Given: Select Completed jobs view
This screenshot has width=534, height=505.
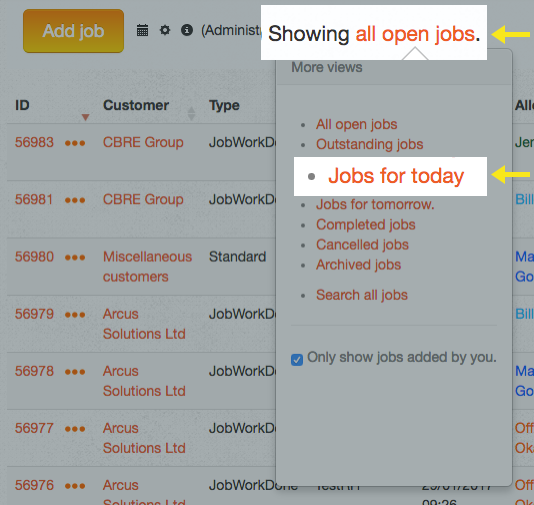Looking at the screenshot, I should [365, 225].
